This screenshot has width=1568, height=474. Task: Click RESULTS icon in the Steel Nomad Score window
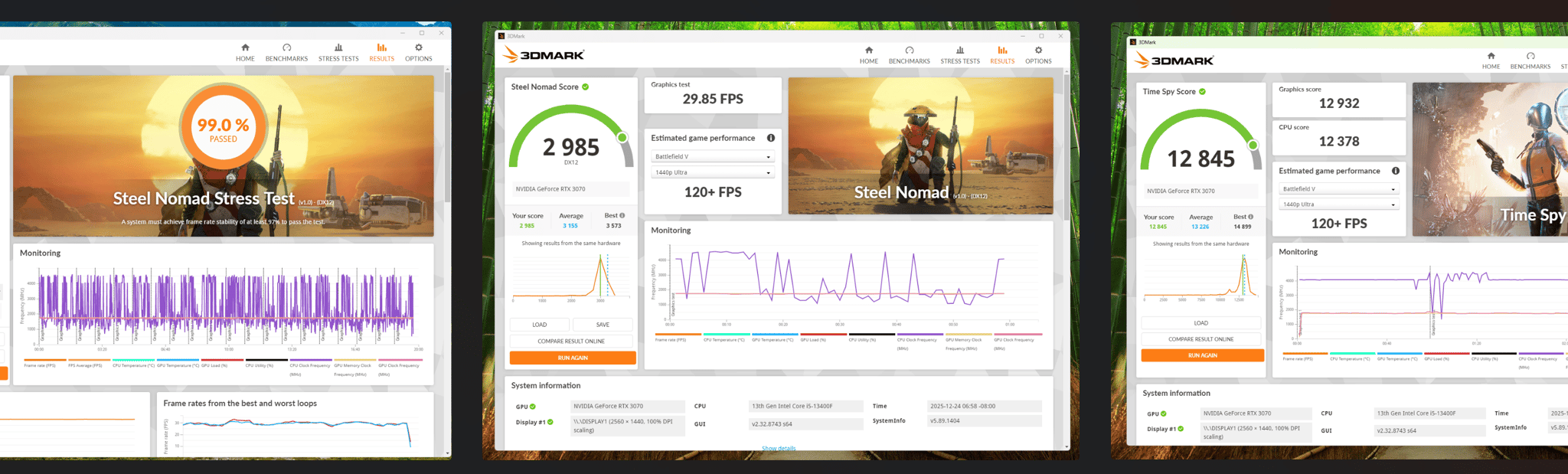click(1002, 50)
